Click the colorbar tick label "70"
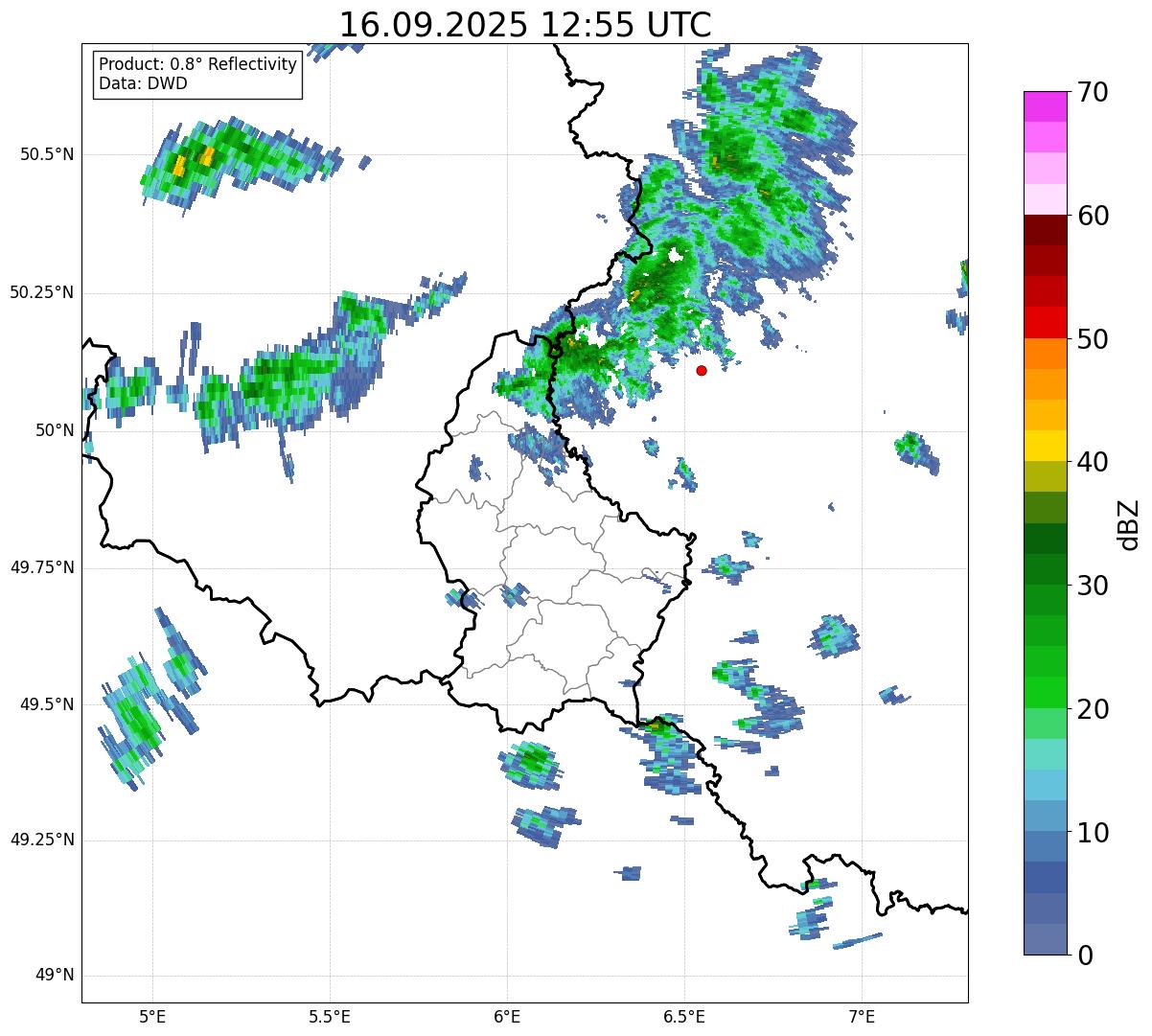 [1094, 92]
